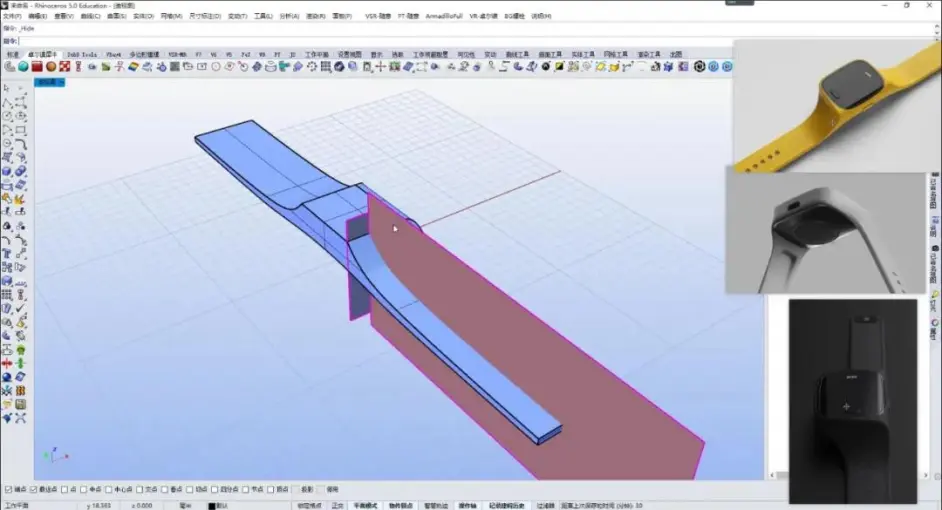Open the 分析(A) menu

click(x=289, y=16)
